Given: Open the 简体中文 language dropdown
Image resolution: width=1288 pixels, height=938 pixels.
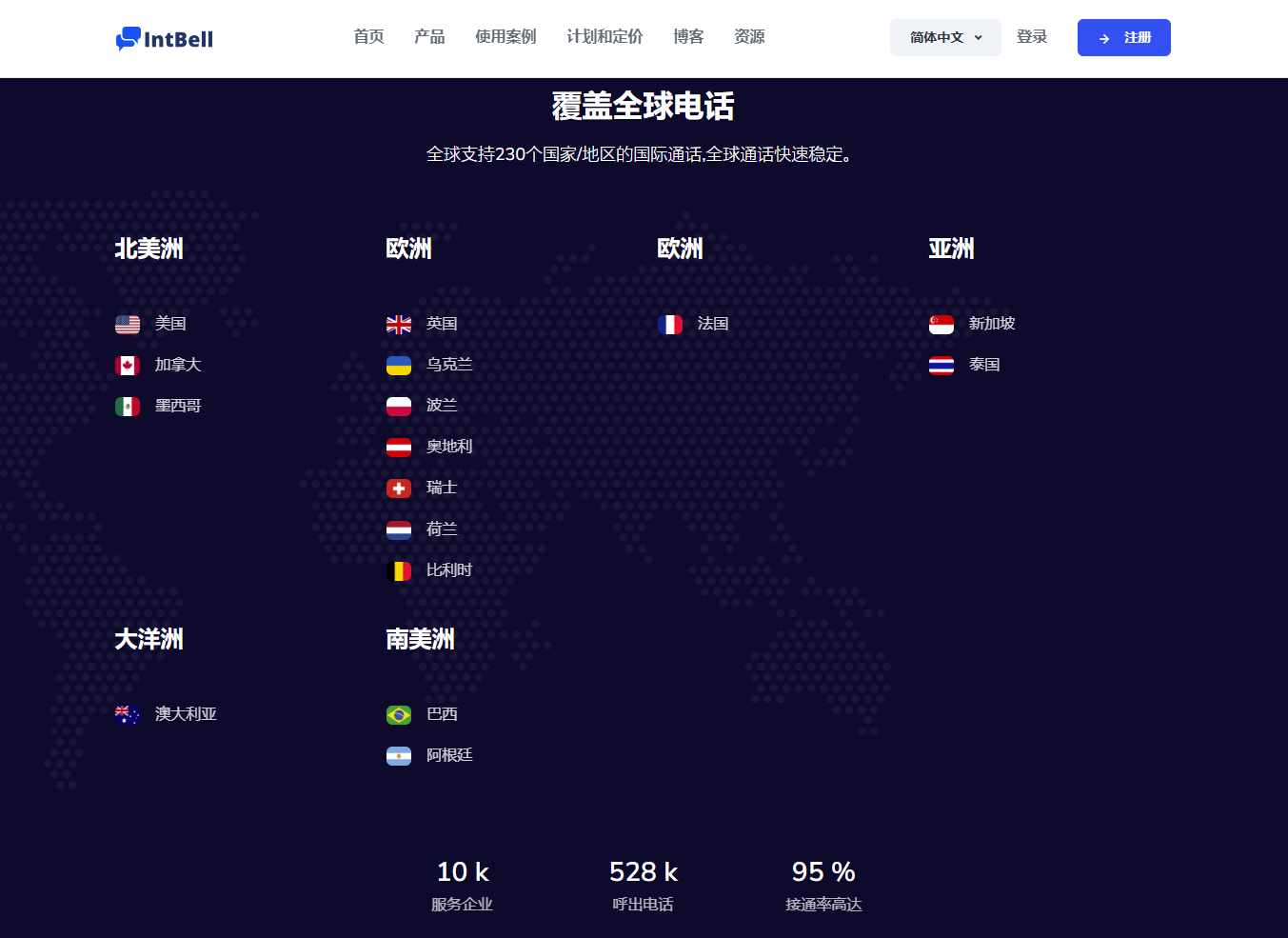Looking at the screenshot, I should (944, 38).
